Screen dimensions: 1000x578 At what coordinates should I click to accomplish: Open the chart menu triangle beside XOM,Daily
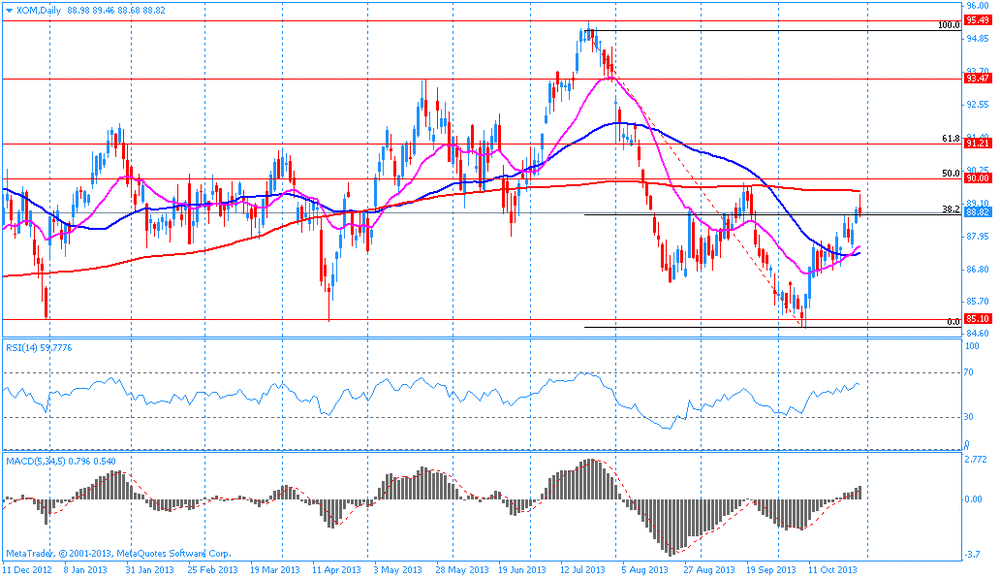click(8, 11)
